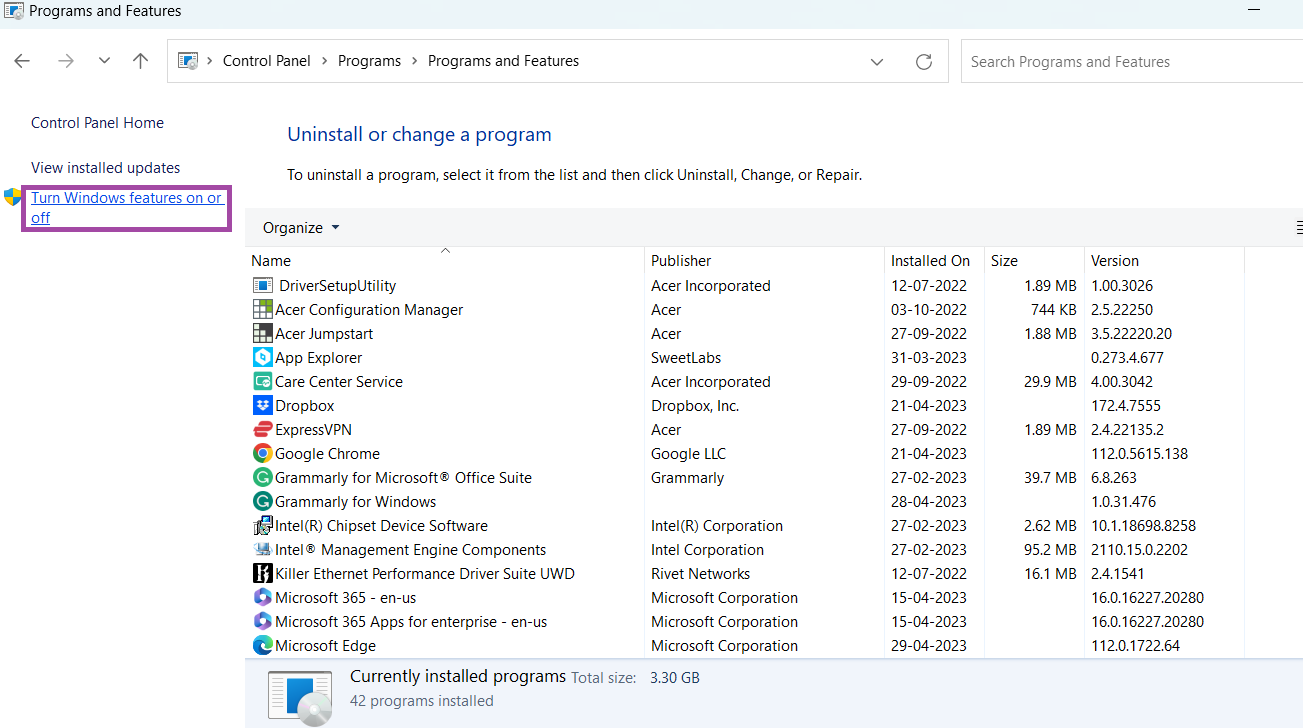Image resolution: width=1303 pixels, height=728 pixels.
Task: Click the Google Chrome icon in list
Action: pos(262,454)
